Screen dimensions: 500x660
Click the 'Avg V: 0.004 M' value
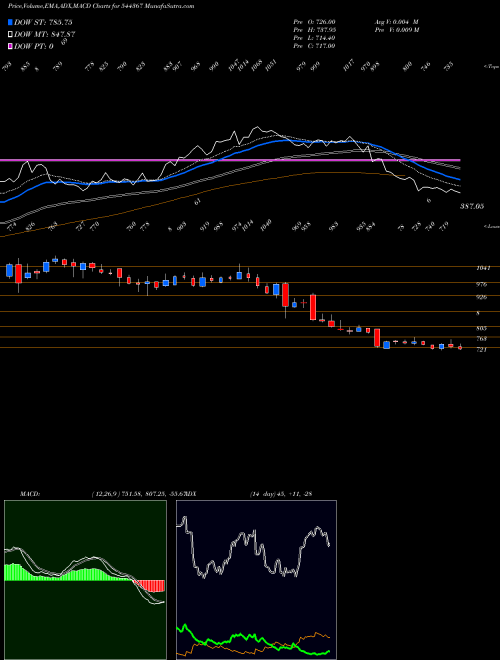(396, 22)
